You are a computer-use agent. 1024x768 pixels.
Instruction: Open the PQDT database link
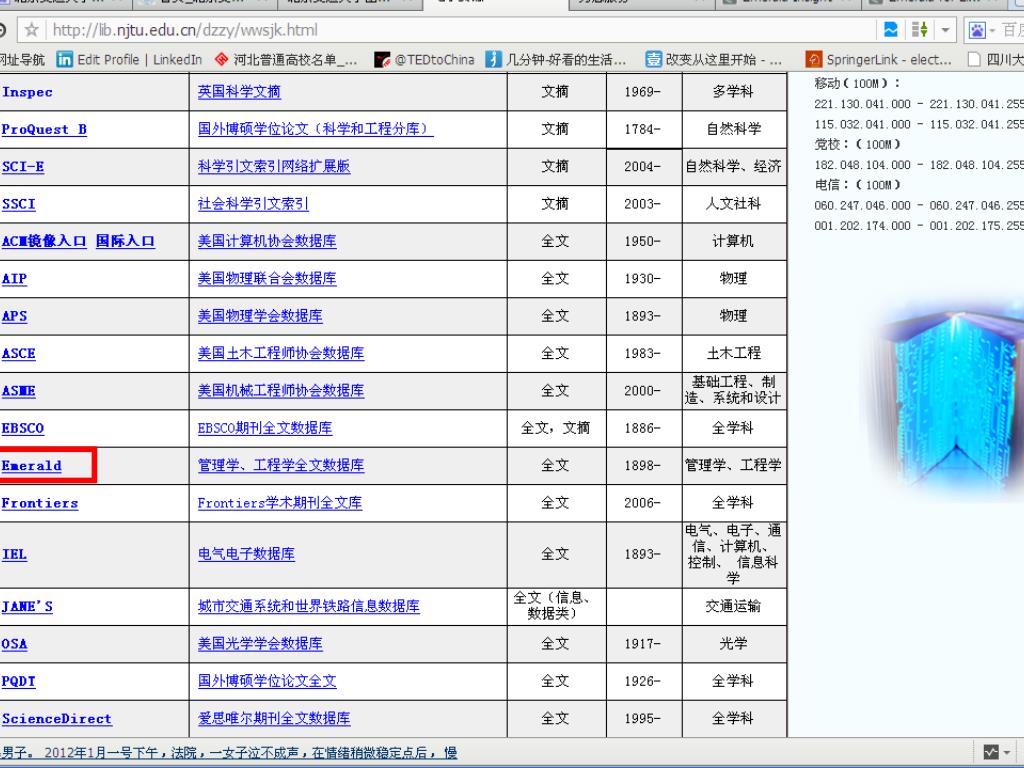click(18, 681)
